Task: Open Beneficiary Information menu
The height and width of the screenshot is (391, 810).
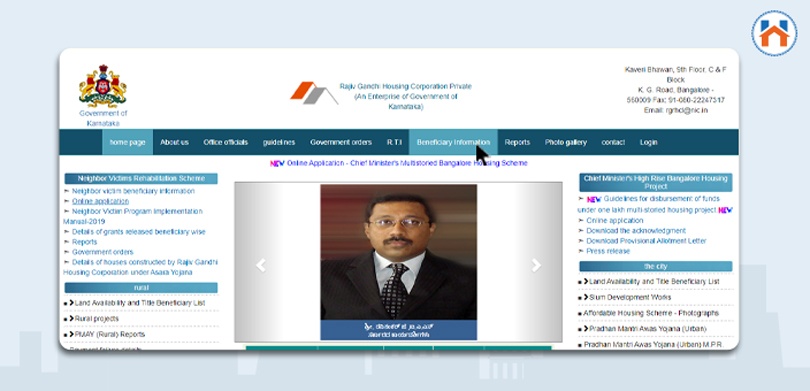Action: [x=454, y=142]
